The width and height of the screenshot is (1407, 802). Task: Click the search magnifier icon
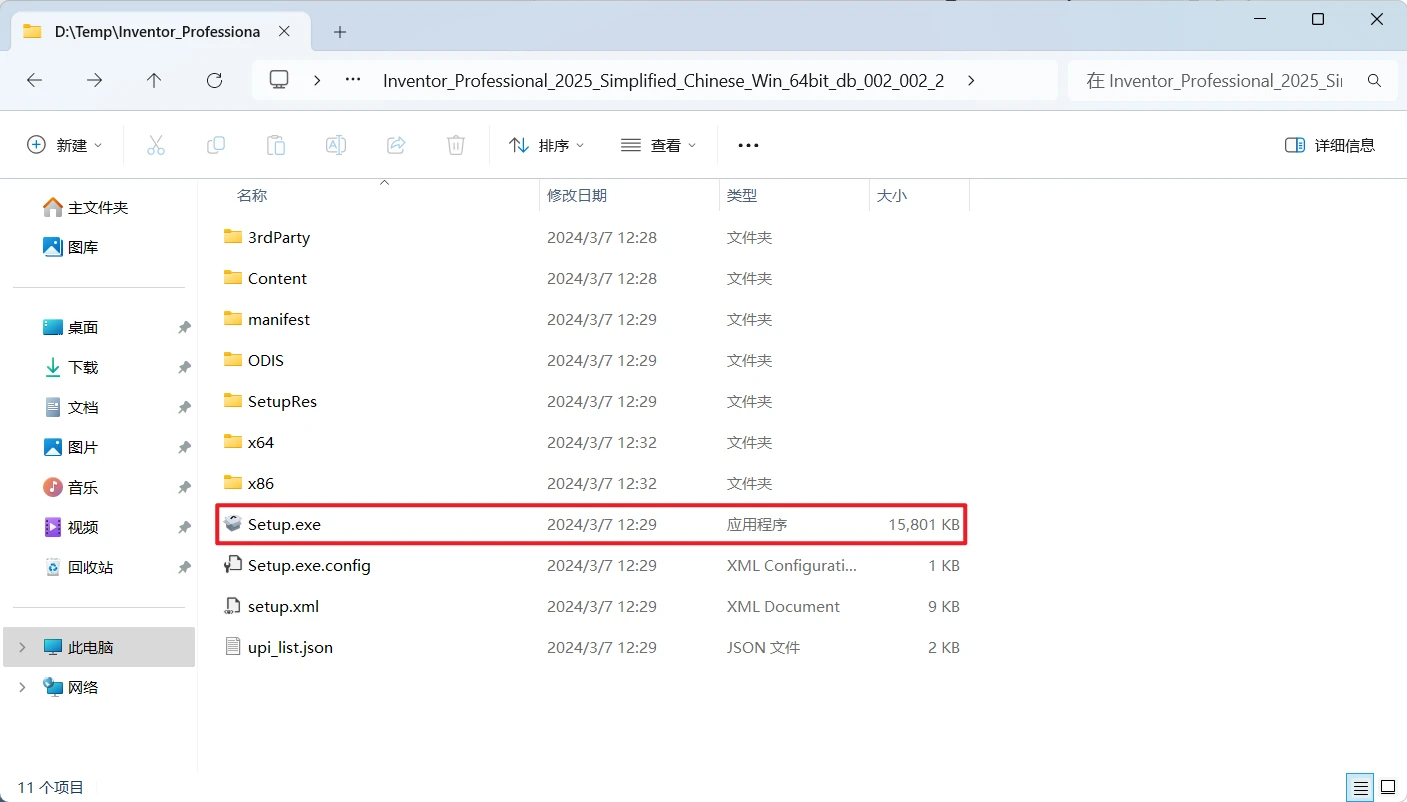[1374, 80]
